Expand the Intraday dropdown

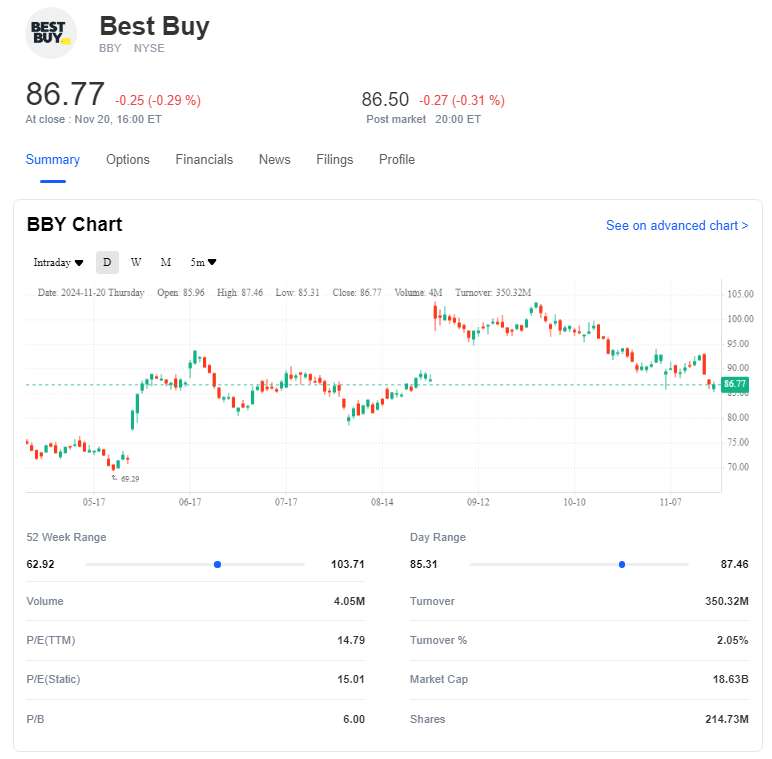(x=58, y=263)
